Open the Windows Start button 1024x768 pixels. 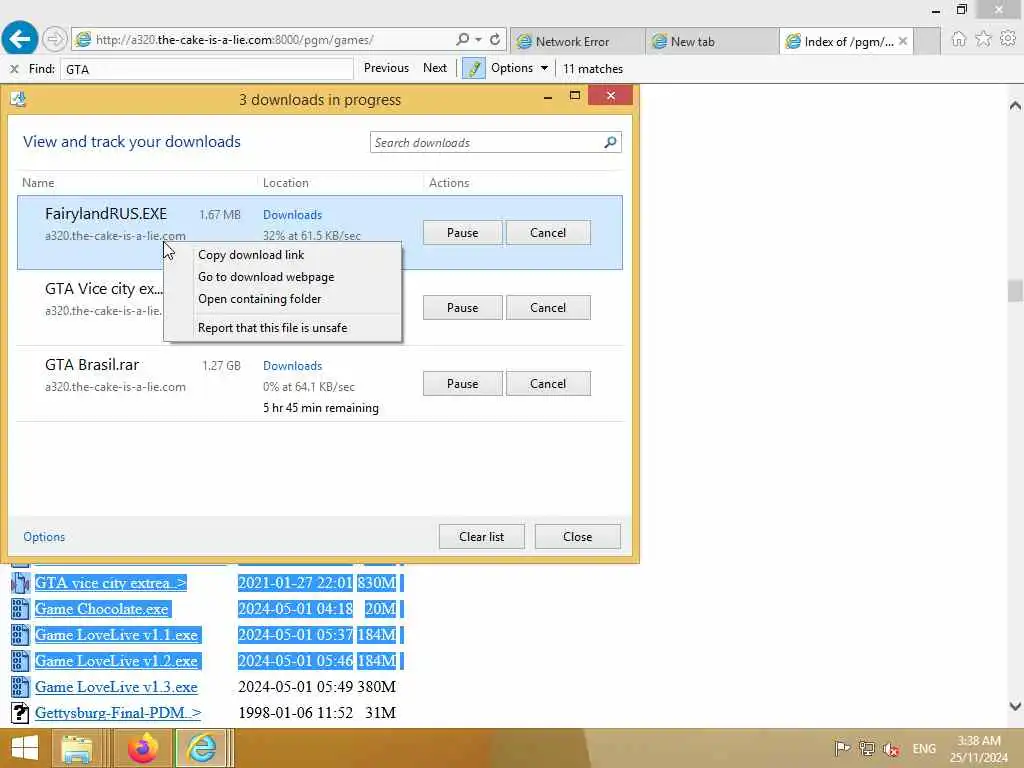click(x=25, y=748)
